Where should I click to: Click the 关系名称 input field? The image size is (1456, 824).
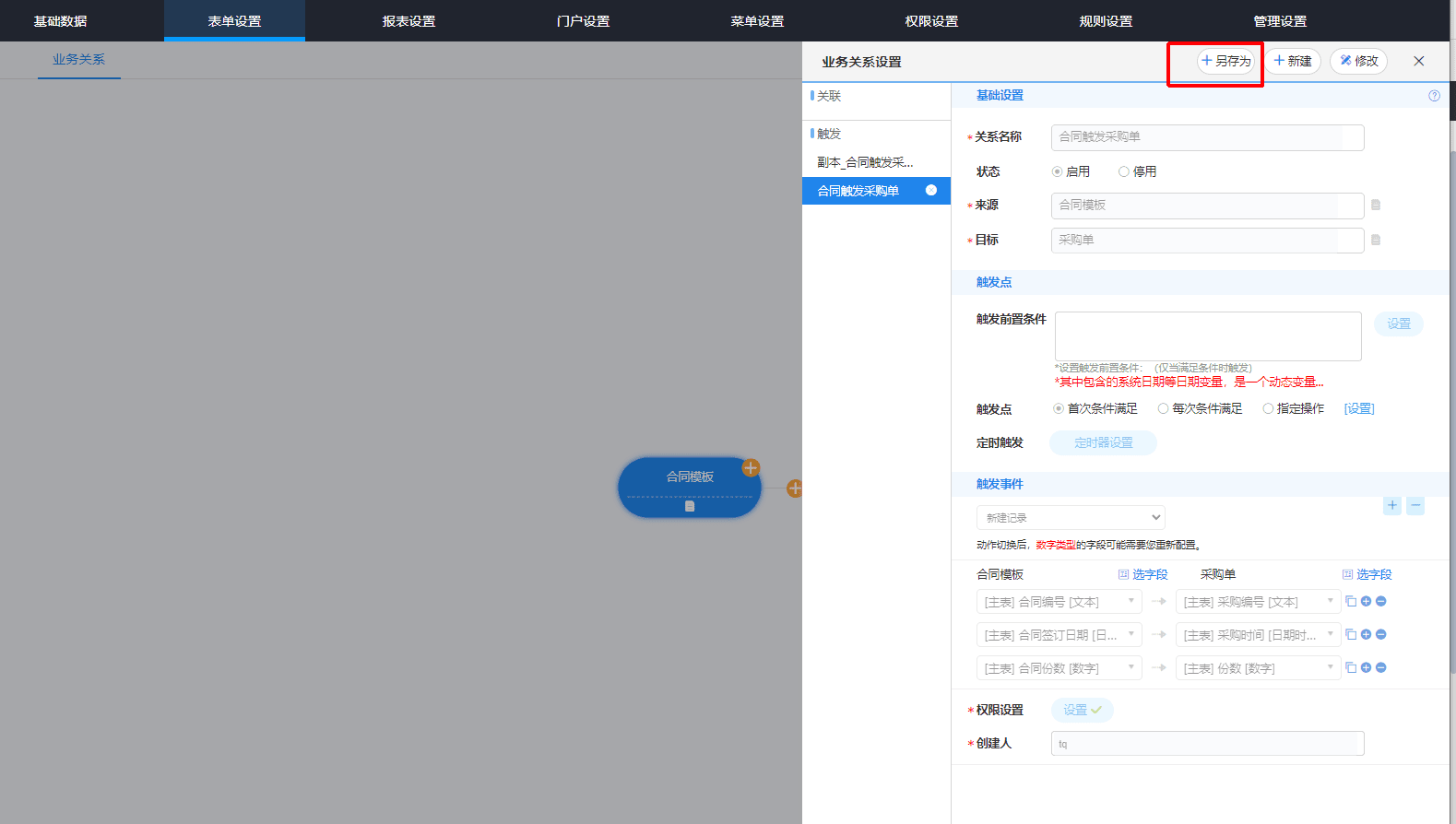coord(1207,137)
